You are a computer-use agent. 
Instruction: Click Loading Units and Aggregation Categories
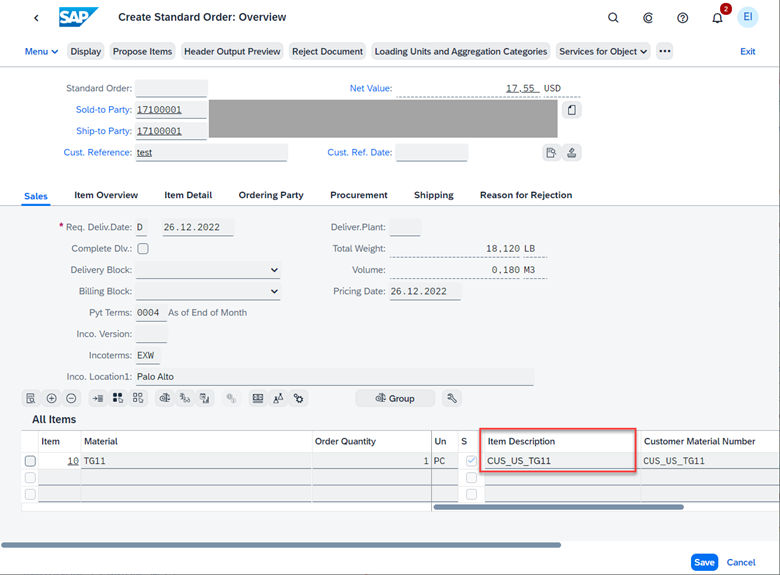[461, 51]
